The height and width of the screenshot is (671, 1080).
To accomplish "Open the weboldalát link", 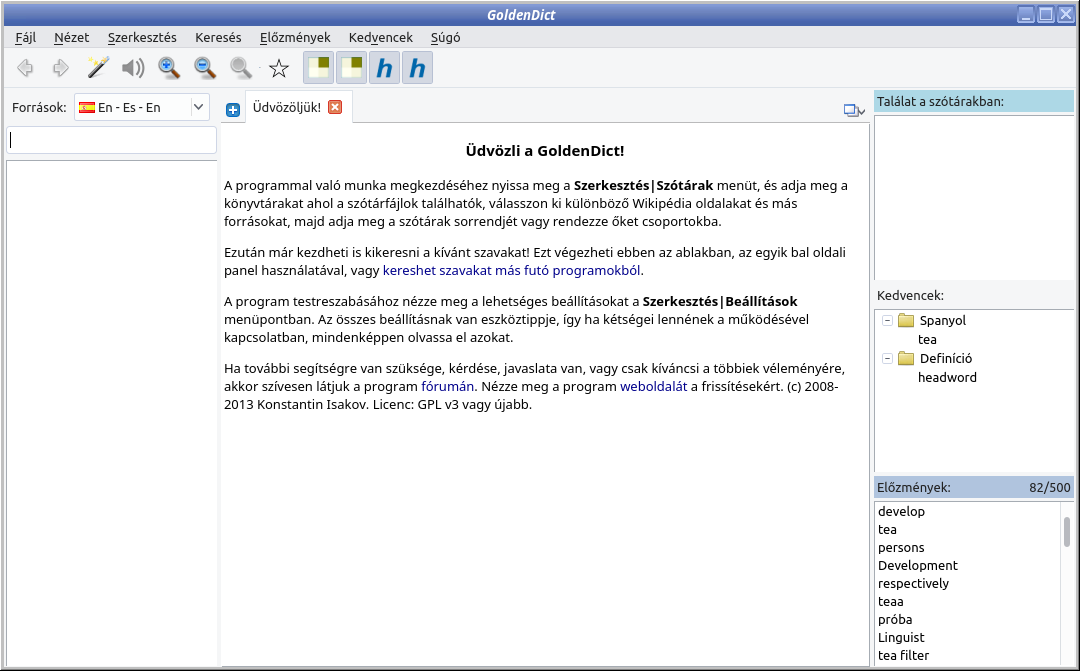I will click(653, 386).
